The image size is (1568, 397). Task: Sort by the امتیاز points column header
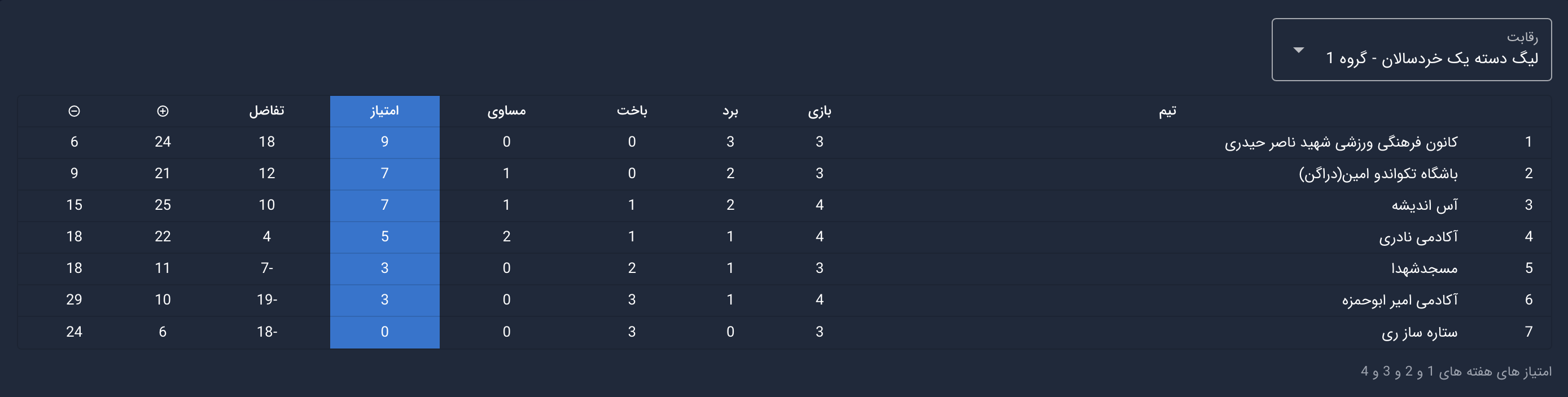pyautogui.click(x=385, y=111)
